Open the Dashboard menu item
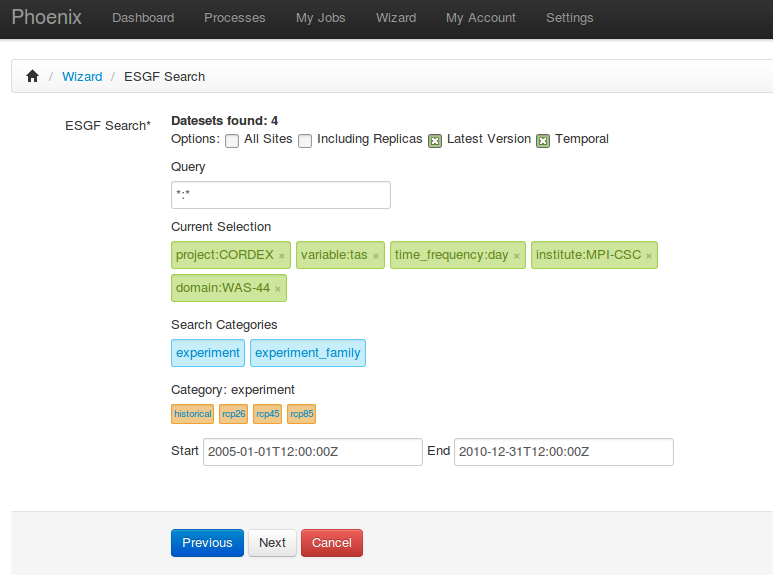Screen dimensions: 773x577 [143, 18]
